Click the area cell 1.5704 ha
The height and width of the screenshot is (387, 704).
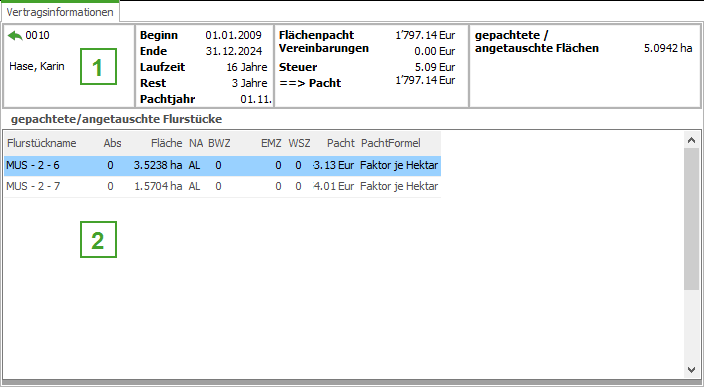[x=158, y=186]
